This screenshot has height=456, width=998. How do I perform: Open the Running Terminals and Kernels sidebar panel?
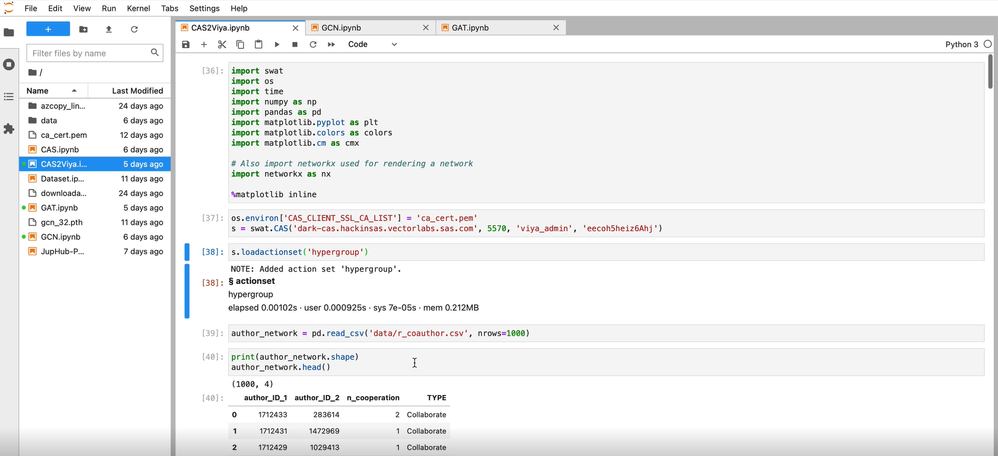click(9, 64)
